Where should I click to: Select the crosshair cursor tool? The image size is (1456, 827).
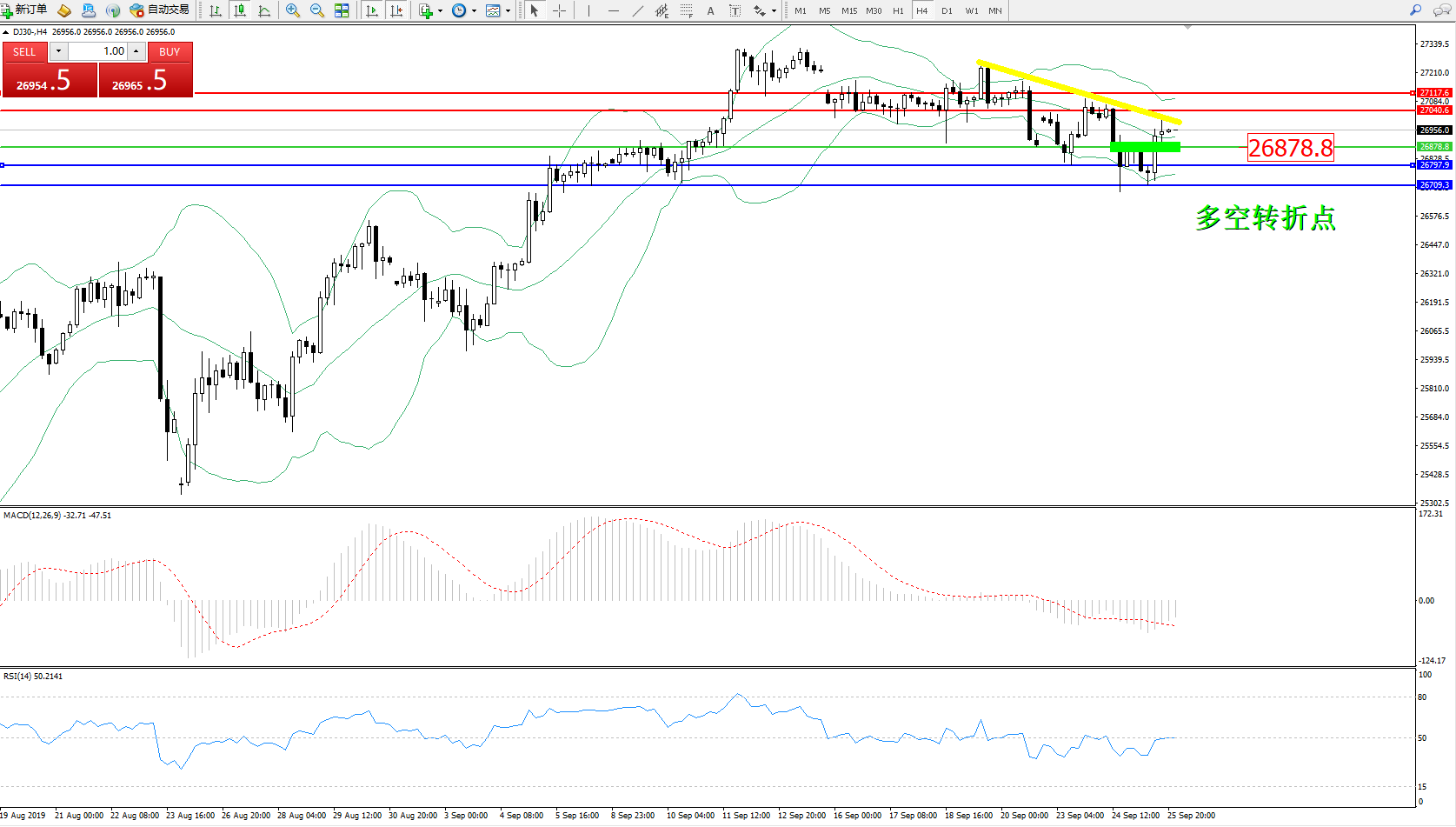[x=560, y=10]
